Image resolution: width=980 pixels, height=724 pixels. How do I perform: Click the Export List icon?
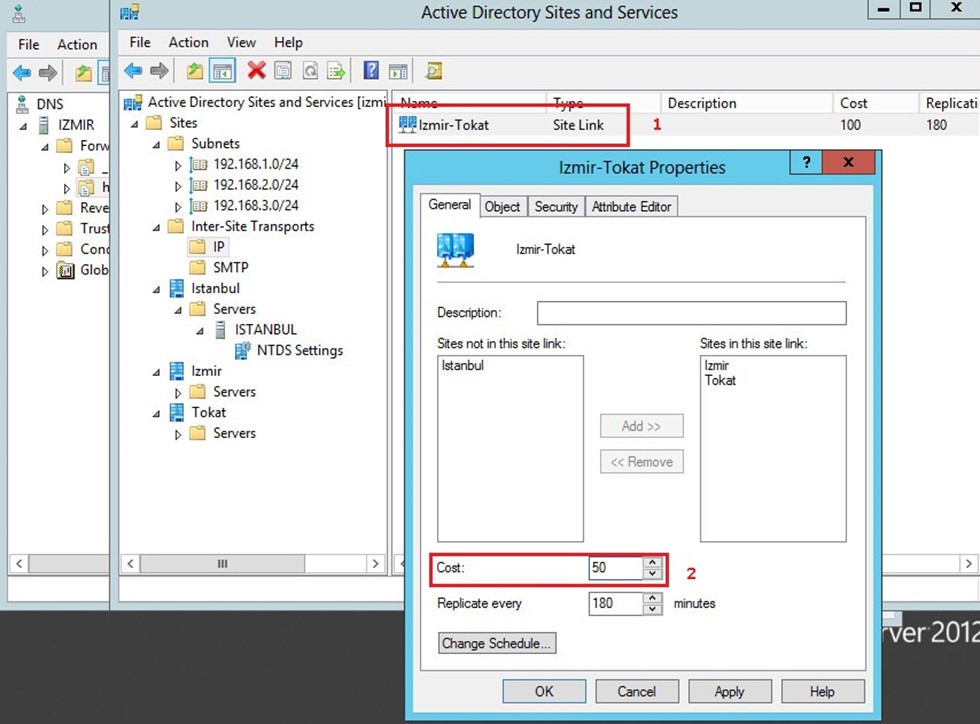click(x=336, y=71)
